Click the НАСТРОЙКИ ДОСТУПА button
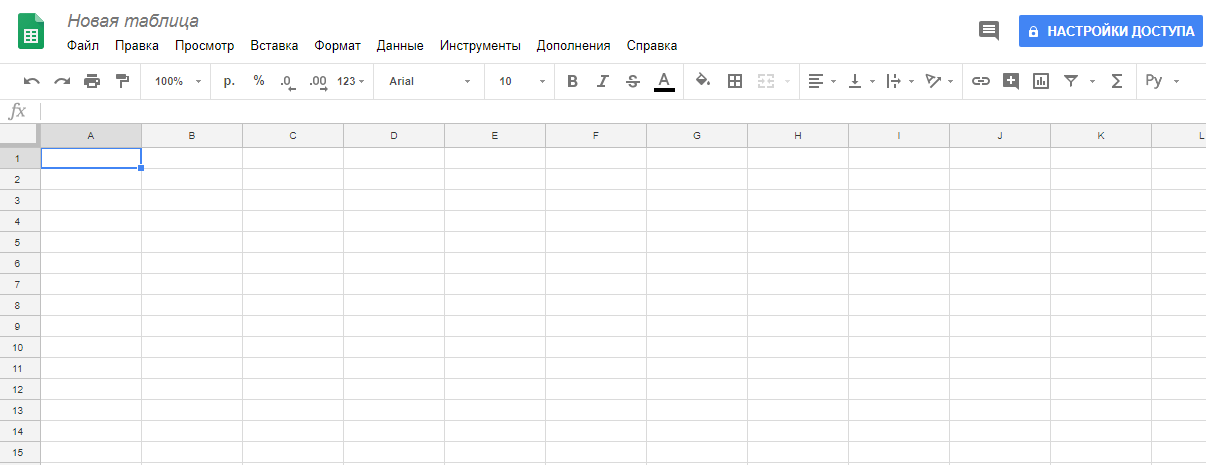Screen dimensions: 1206x465 (1110, 31)
